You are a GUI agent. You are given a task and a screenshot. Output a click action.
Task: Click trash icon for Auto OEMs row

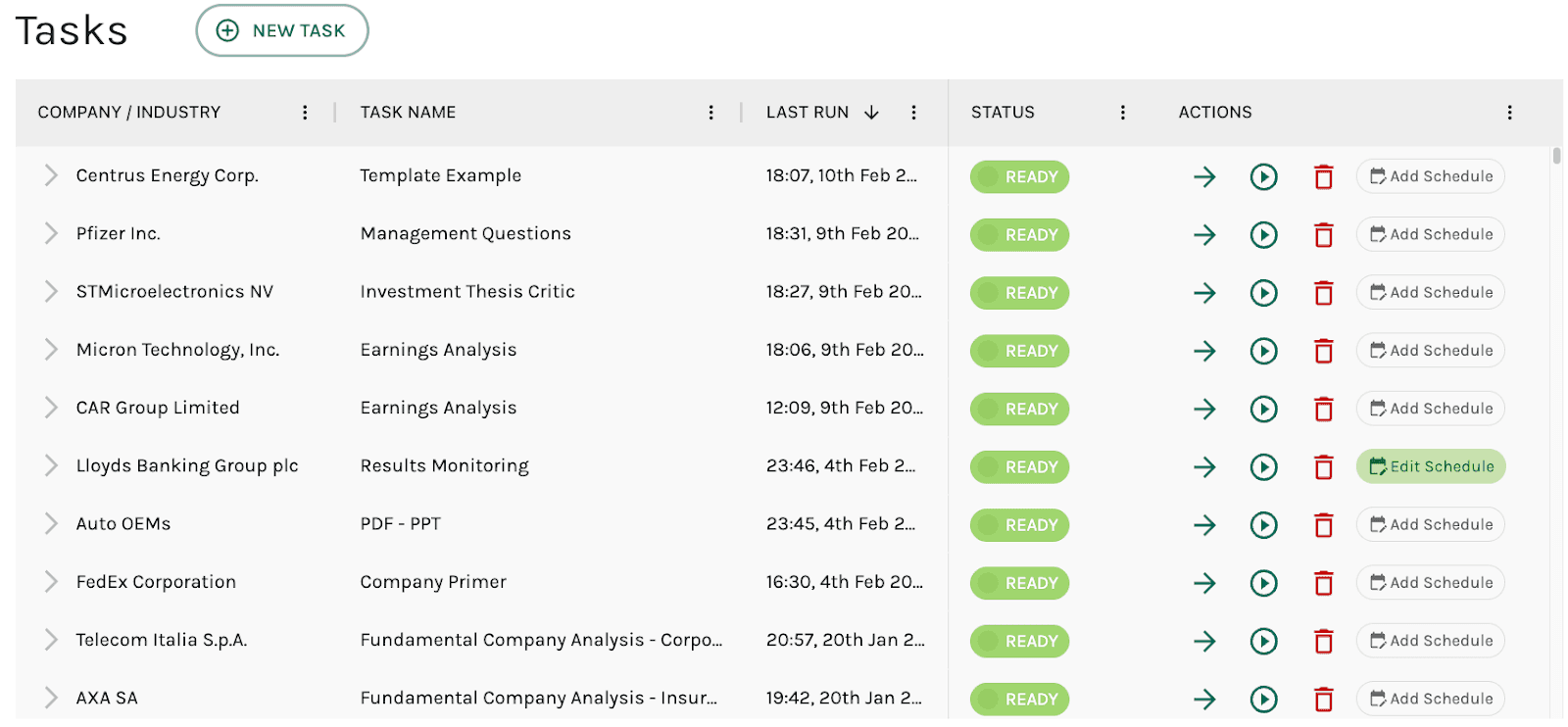coord(1323,525)
